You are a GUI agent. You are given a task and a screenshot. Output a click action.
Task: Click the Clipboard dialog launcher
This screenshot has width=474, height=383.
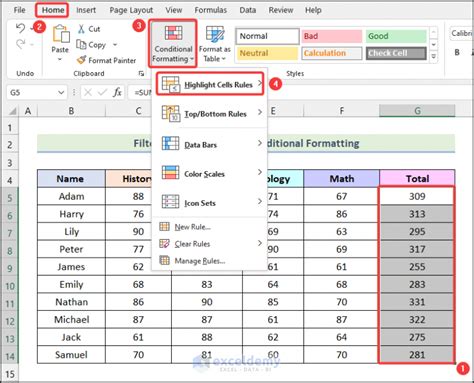pyautogui.click(x=141, y=74)
